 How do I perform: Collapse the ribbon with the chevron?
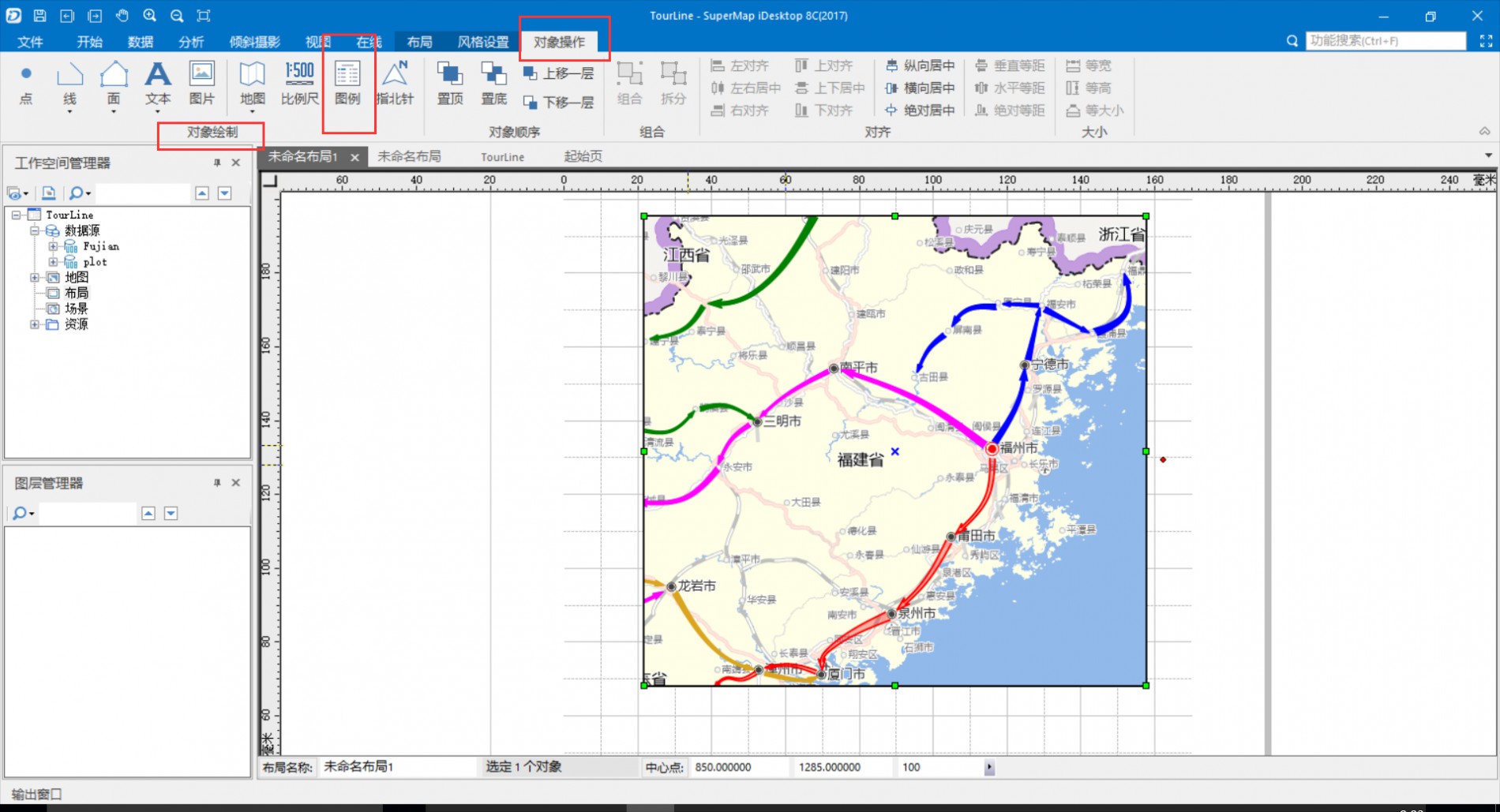(x=1485, y=131)
